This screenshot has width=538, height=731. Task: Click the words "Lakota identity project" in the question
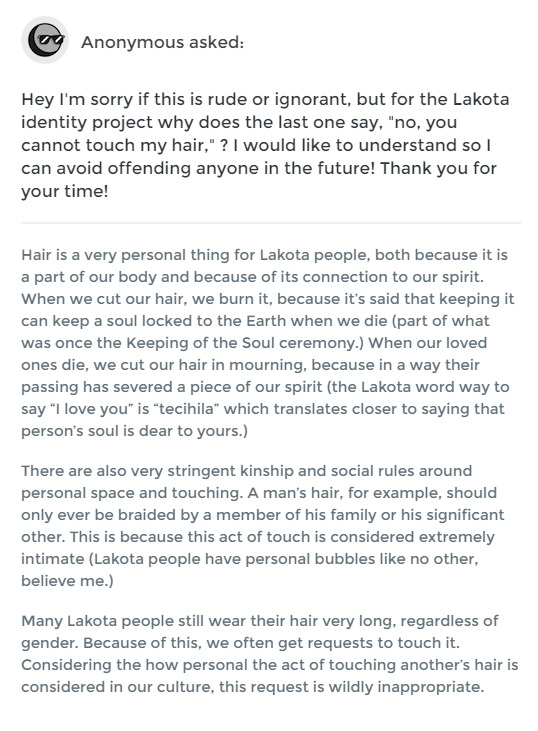pos(265,110)
